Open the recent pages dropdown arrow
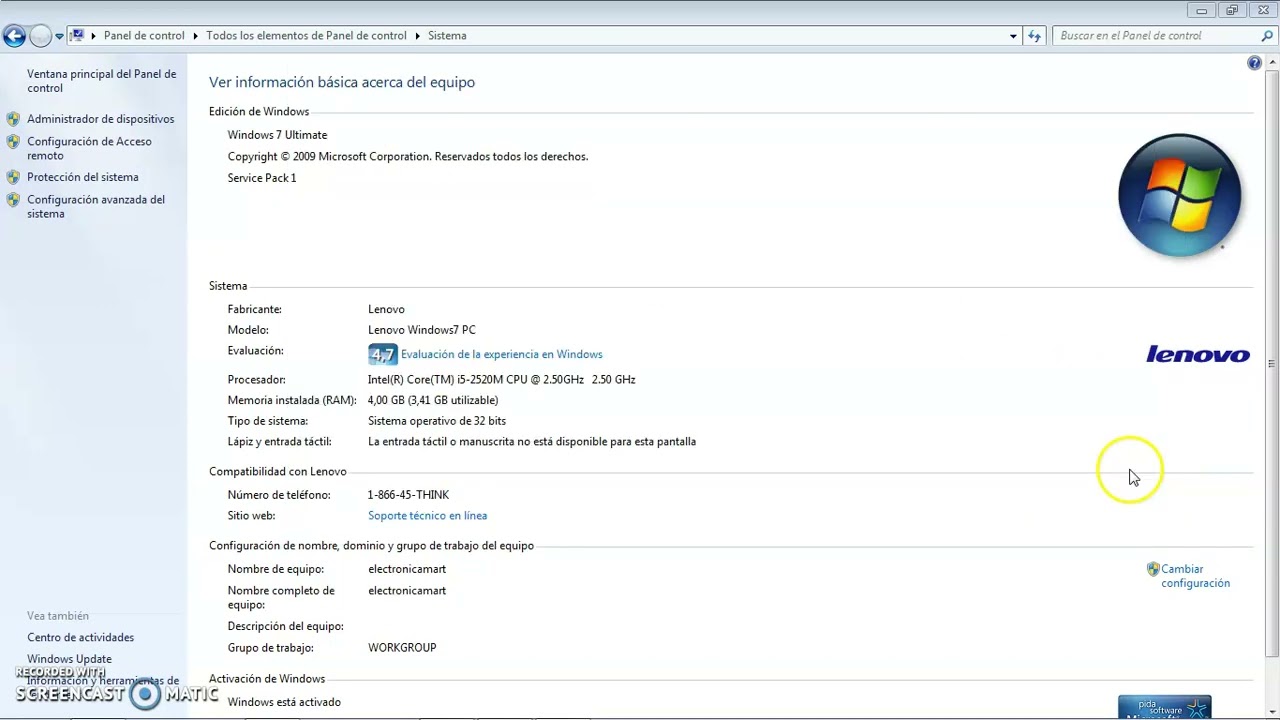This screenshot has width=1280, height=720. coord(59,37)
